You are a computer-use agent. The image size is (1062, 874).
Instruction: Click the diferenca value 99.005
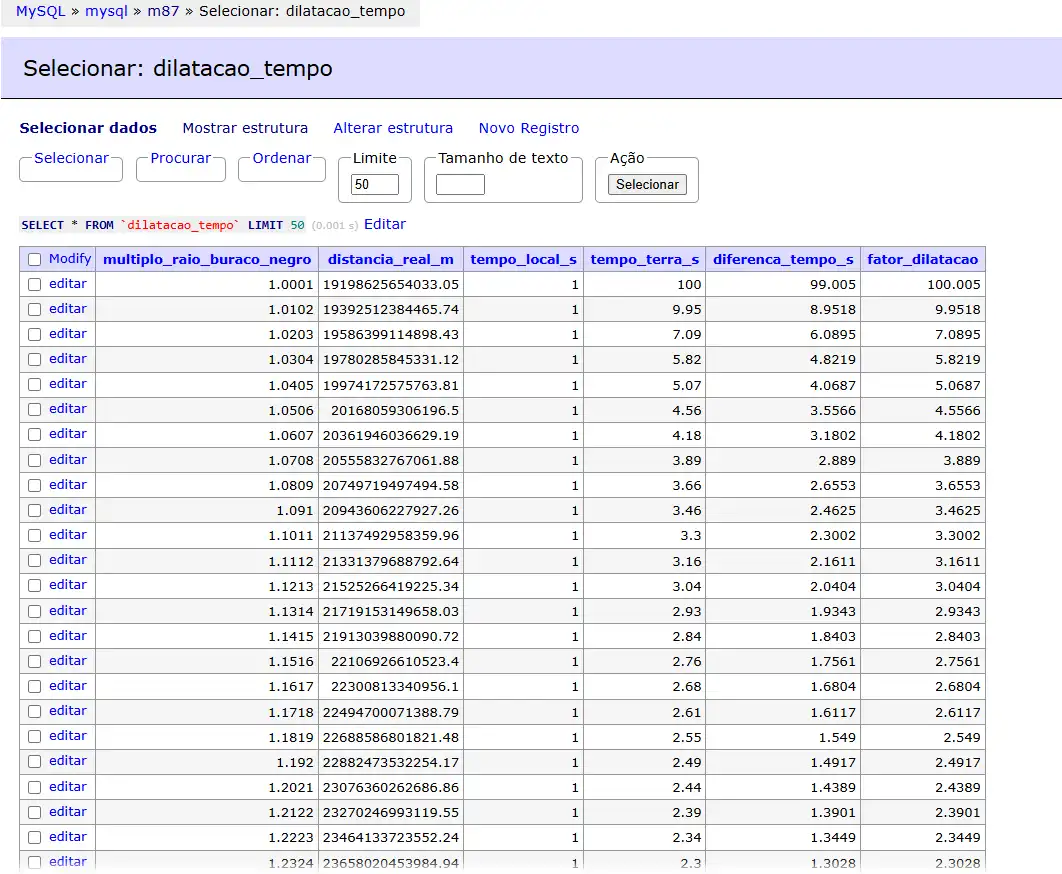pos(833,285)
